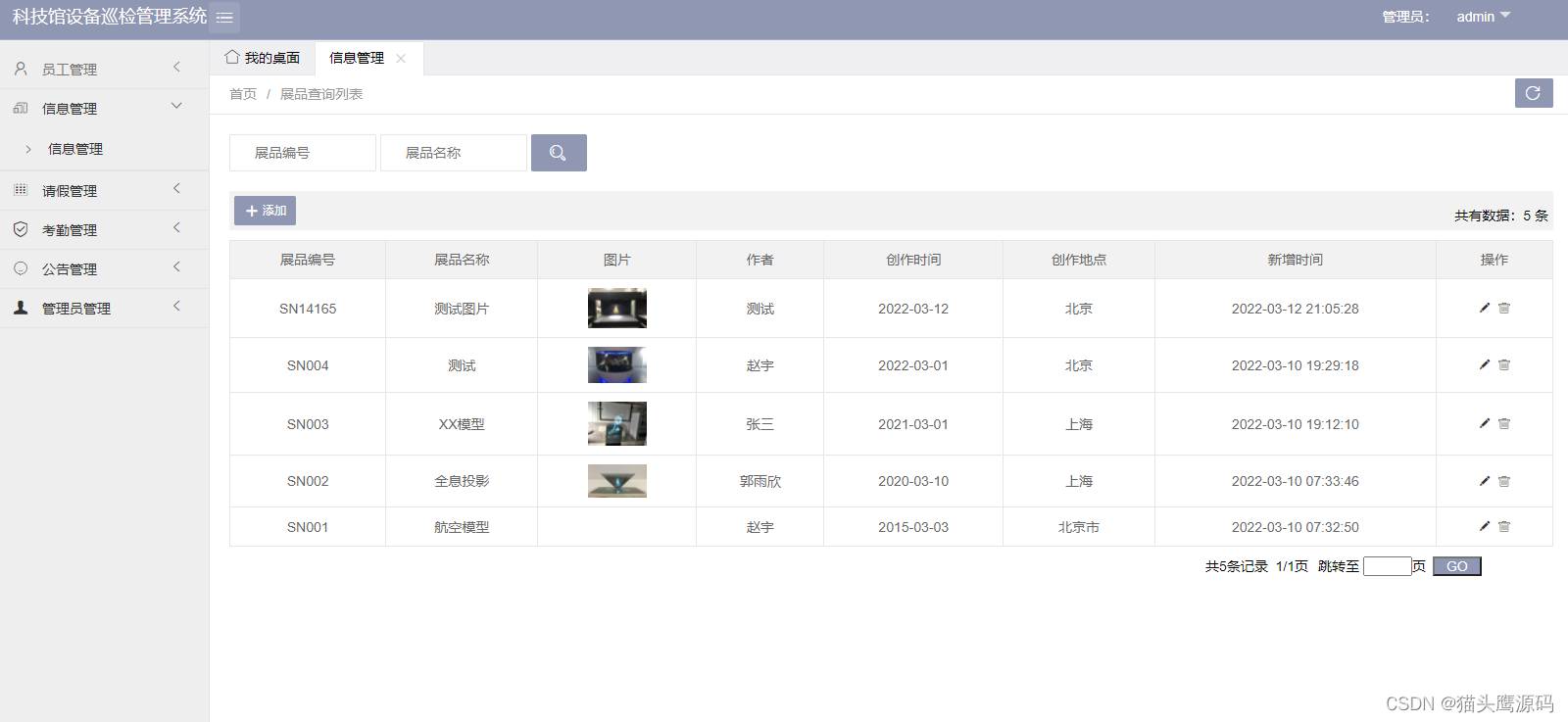Viewport: 1568px width, 722px height.
Task: Click the search magnifier button
Action: (559, 153)
